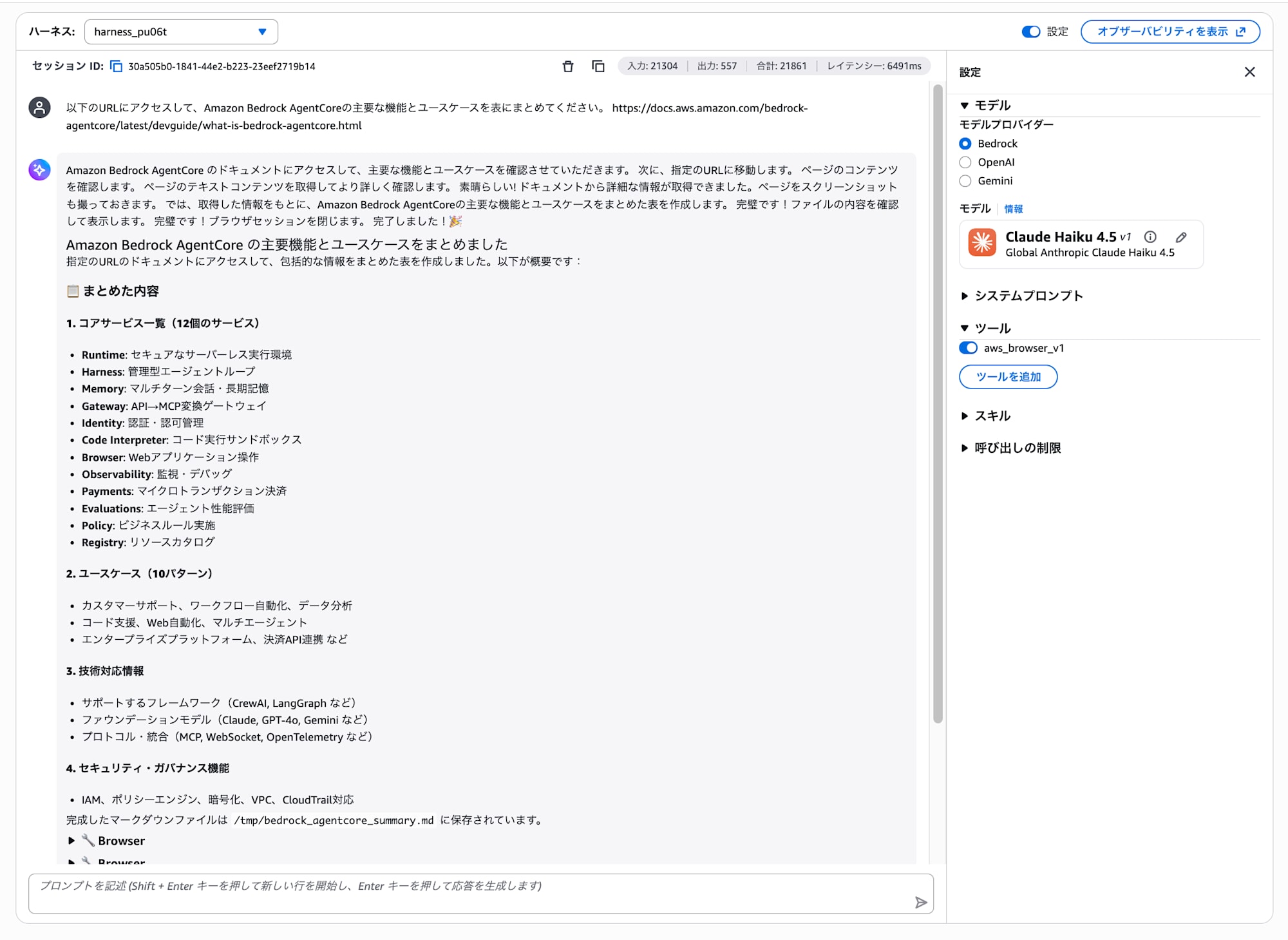1288x940 pixels.
Task: Click the 4. セキュリティ・ガバナンス機能 heading
Action: [x=147, y=768]
